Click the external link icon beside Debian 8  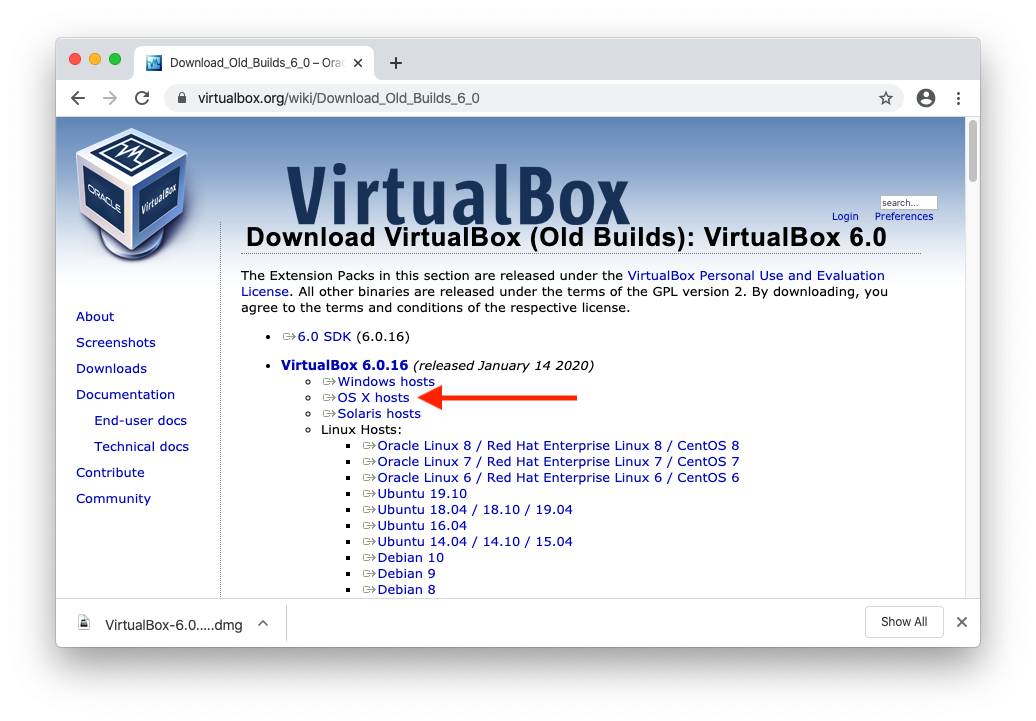click(369, 589)
